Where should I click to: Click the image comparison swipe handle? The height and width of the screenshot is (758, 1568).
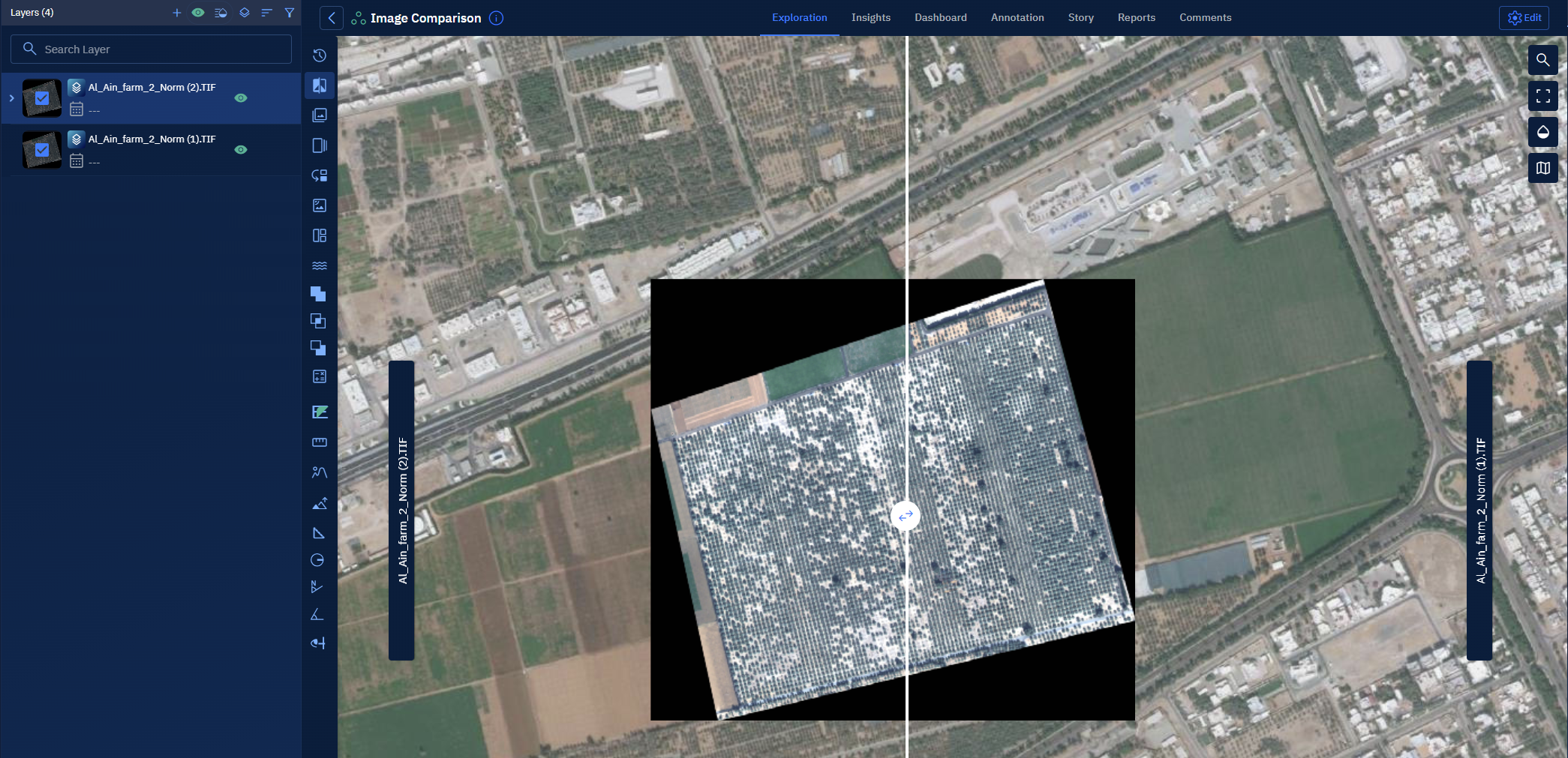point(906,516)
